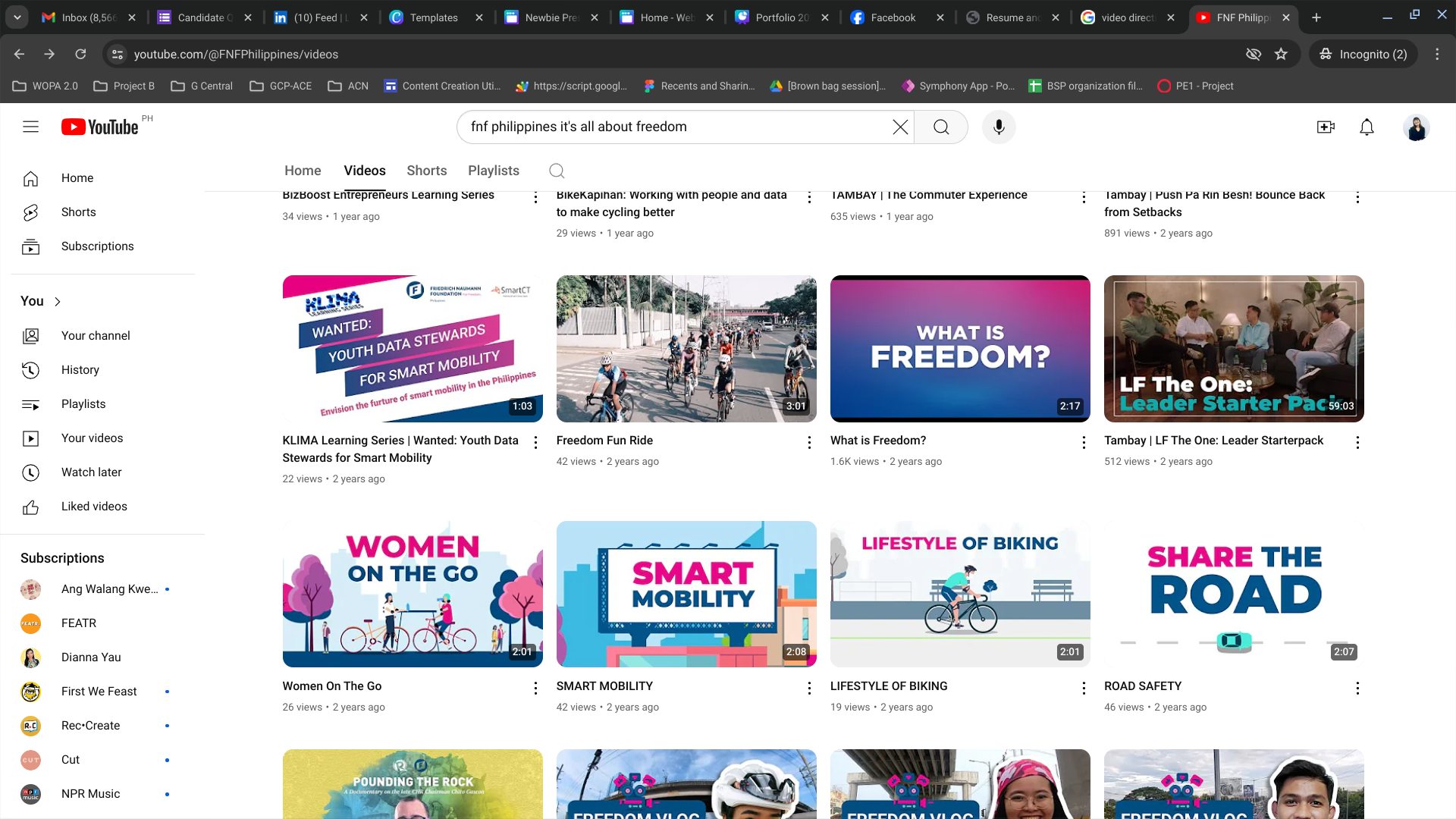Open the YouTube guide hamburger menu
The height and width of the screenshot is (819, 1456).
[x=30, y=127]
